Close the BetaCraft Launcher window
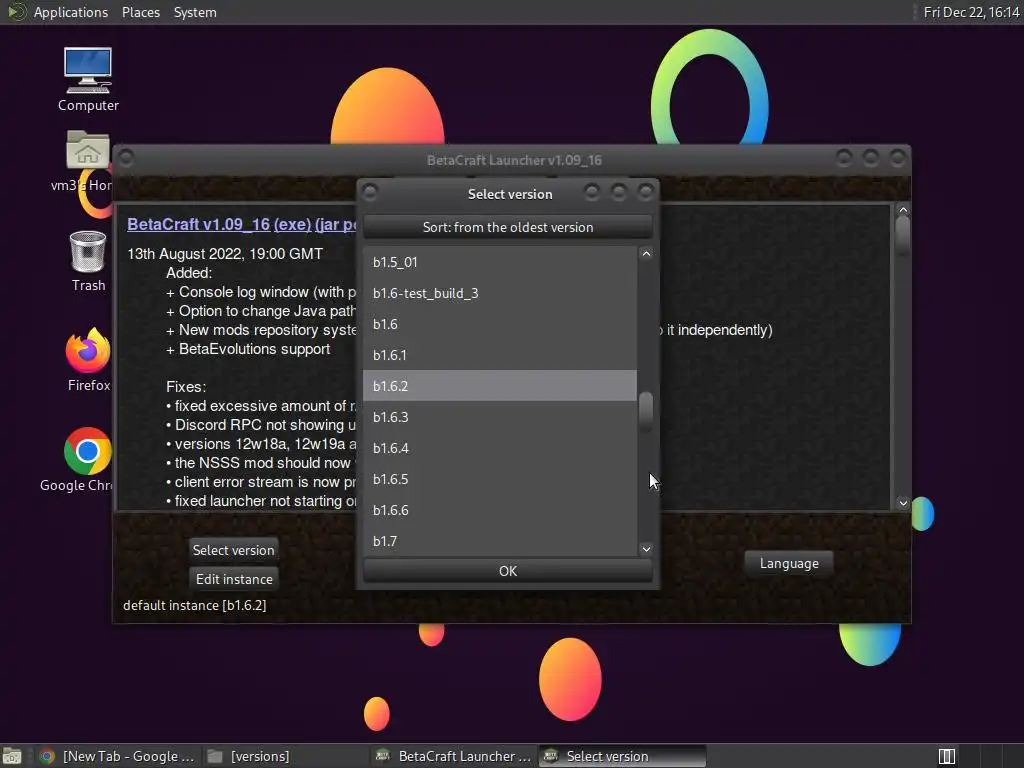Screen dimensions: 1024x768 [x=897, y=158]
